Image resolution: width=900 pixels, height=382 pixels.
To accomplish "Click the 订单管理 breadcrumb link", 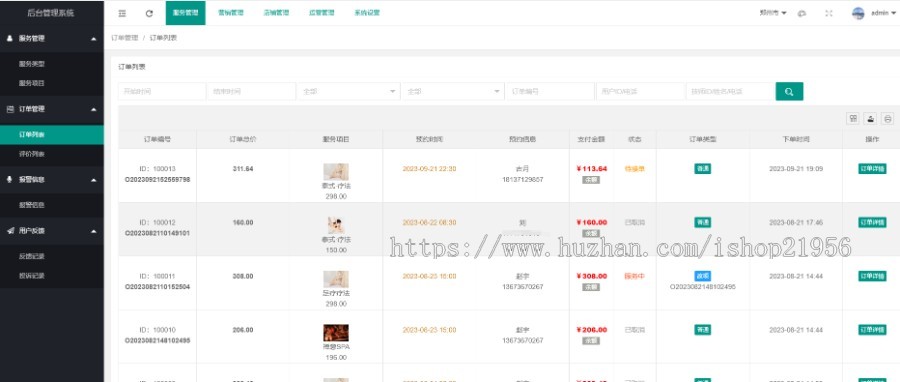I will point(125,38).
